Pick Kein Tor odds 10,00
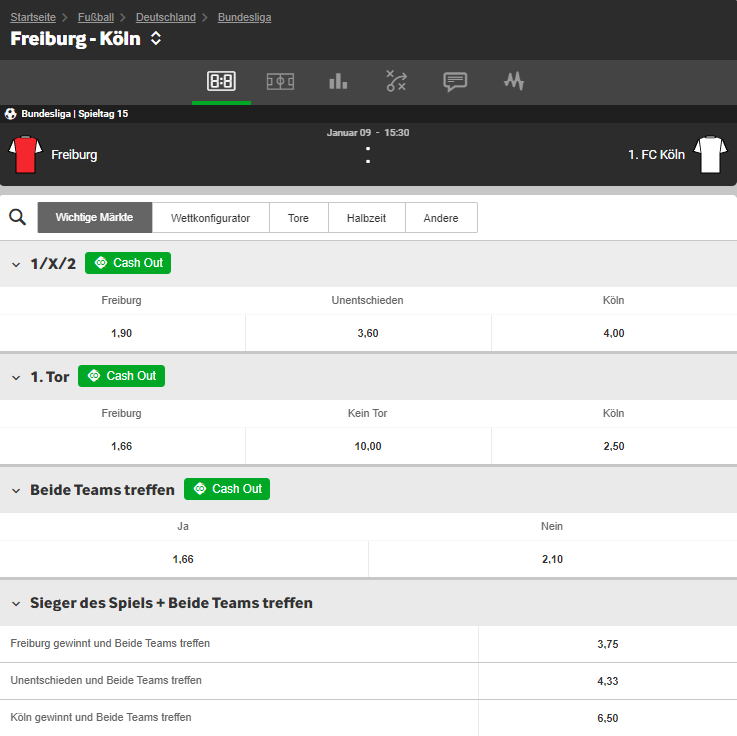The width and height of the screenshot is (737, 736). [368, 446]
